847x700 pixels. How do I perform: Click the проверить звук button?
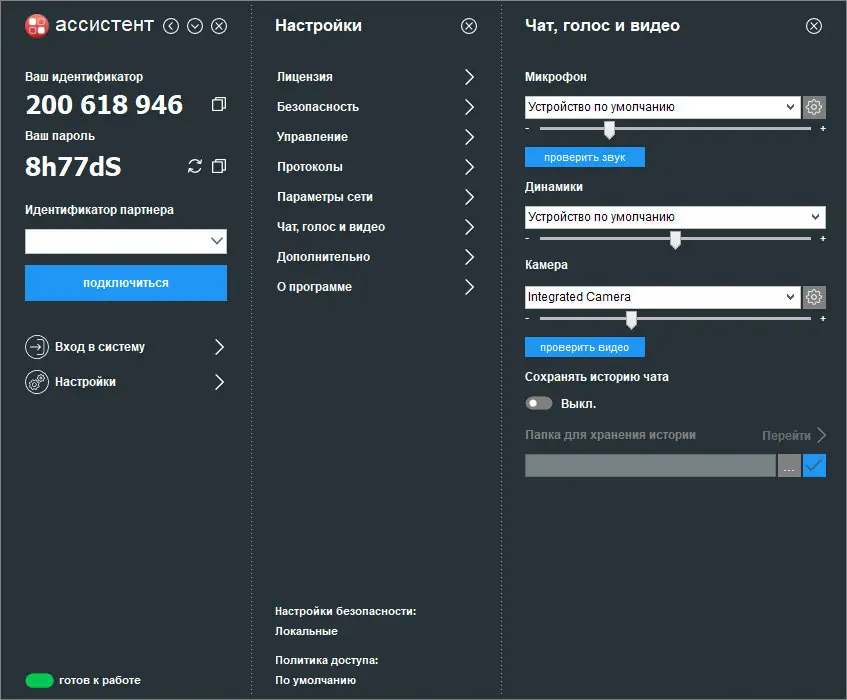[x=584, y=157]
